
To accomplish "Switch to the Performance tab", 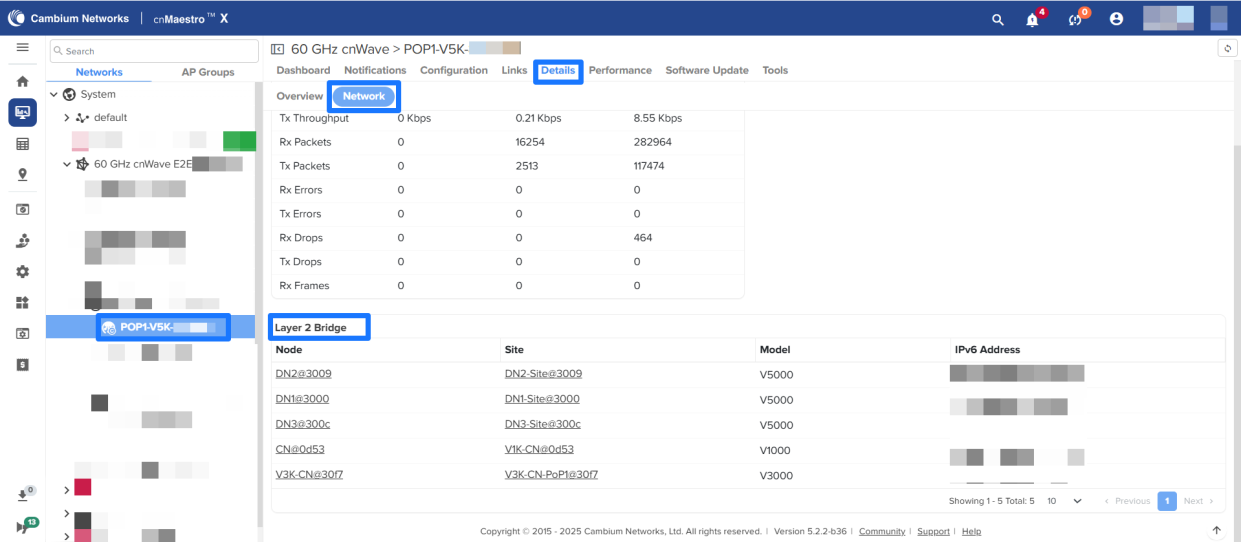I will (x=620, y=71).
